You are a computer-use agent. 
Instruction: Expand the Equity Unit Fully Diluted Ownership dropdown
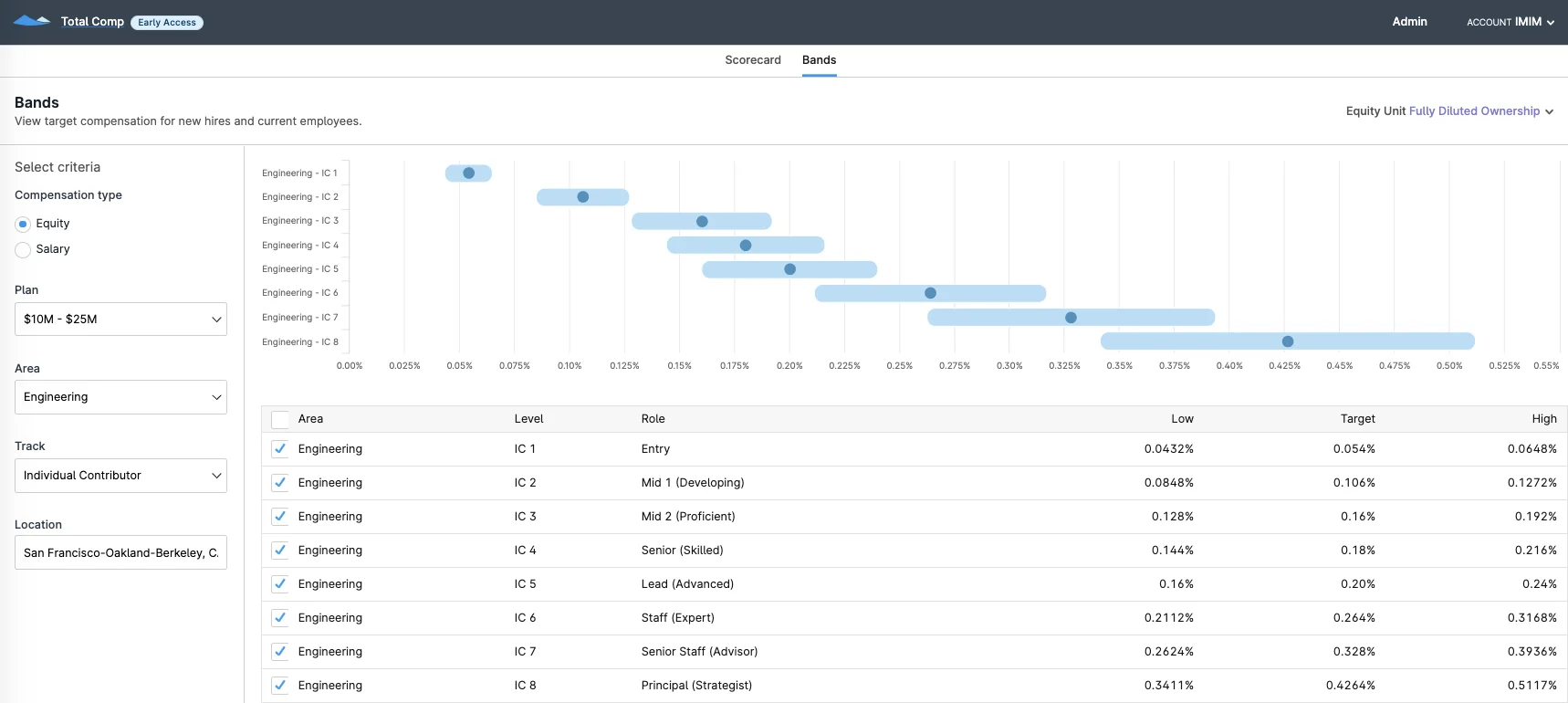pyautogui.click(x=1449, y=111)
